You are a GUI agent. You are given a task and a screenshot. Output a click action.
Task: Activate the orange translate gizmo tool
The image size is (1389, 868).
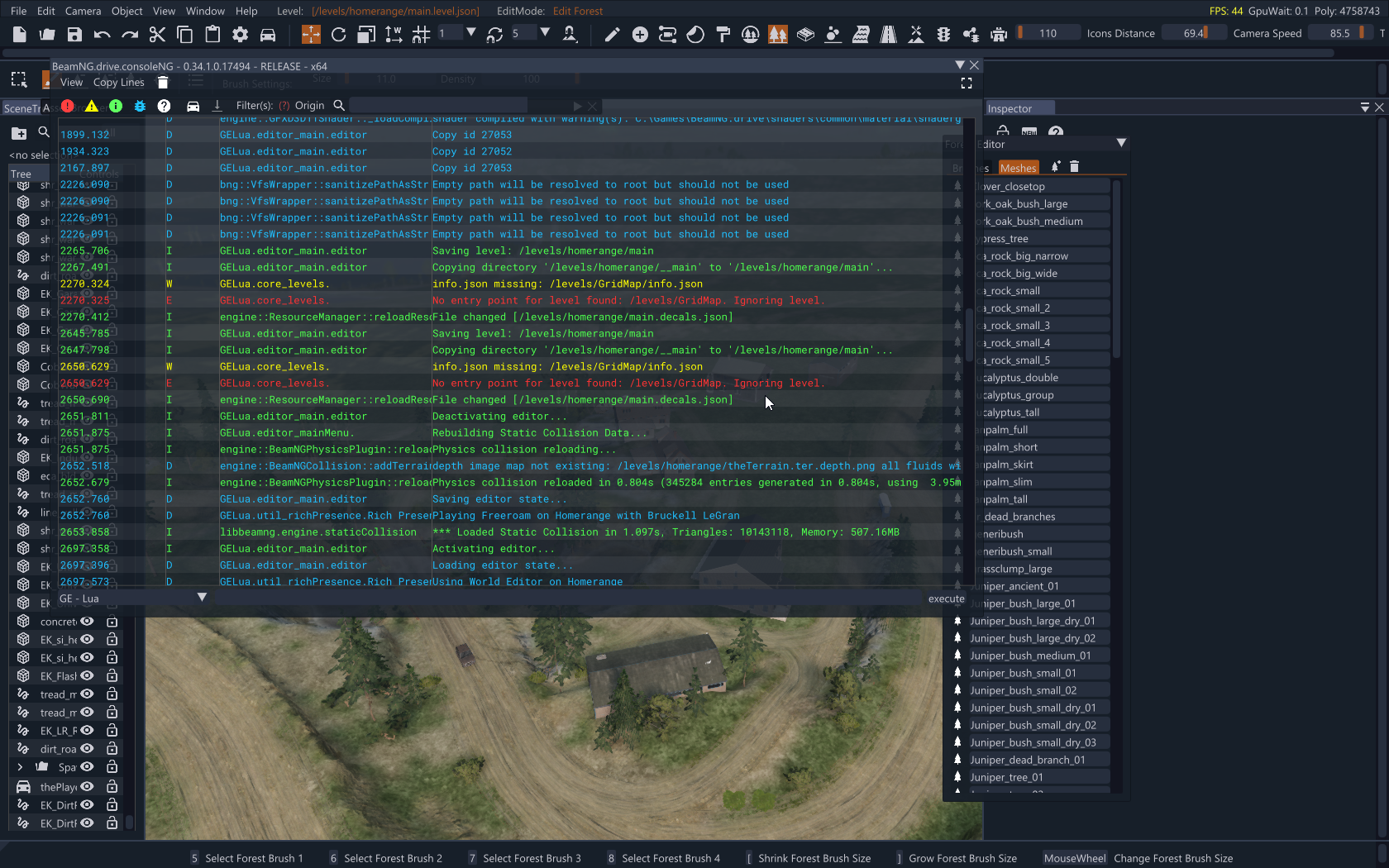coord(311,34)
